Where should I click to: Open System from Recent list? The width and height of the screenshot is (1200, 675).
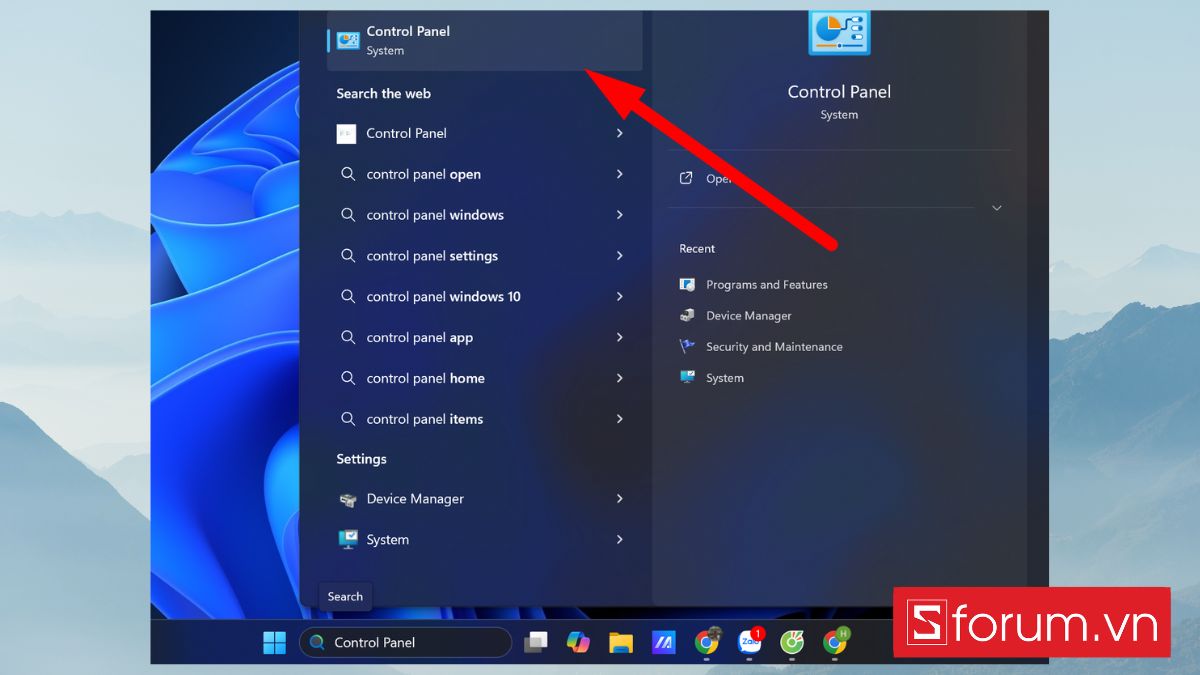(x=712, y=378)
